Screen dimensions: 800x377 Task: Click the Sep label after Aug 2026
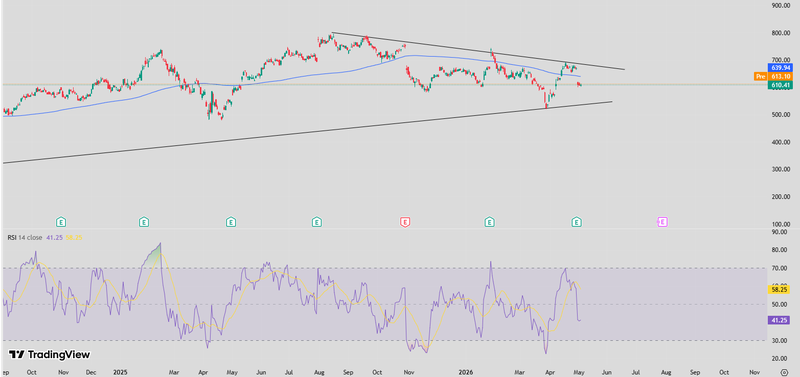coord(695,372)
